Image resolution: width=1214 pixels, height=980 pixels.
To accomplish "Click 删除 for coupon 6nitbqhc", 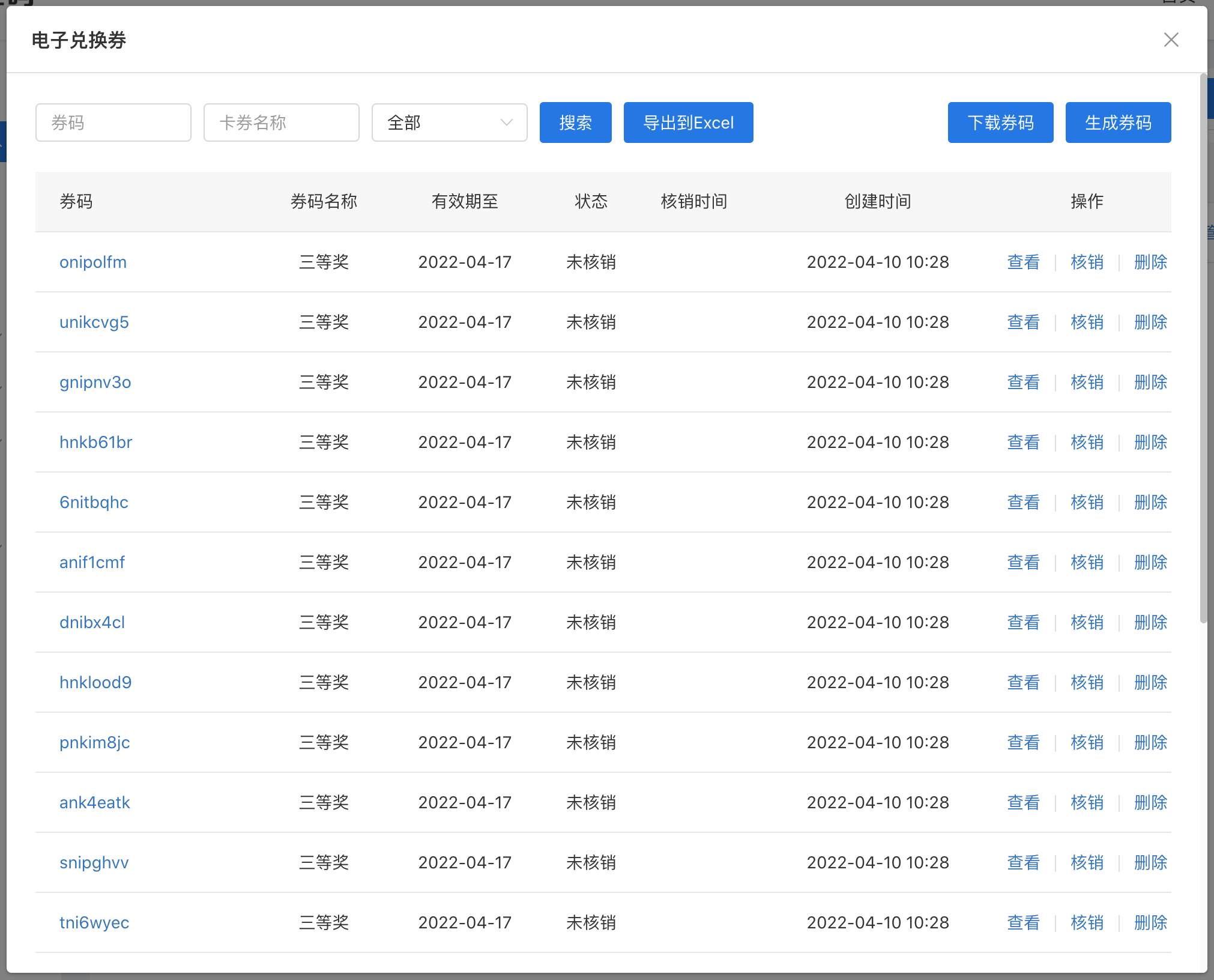I will tap(1150, 503).
